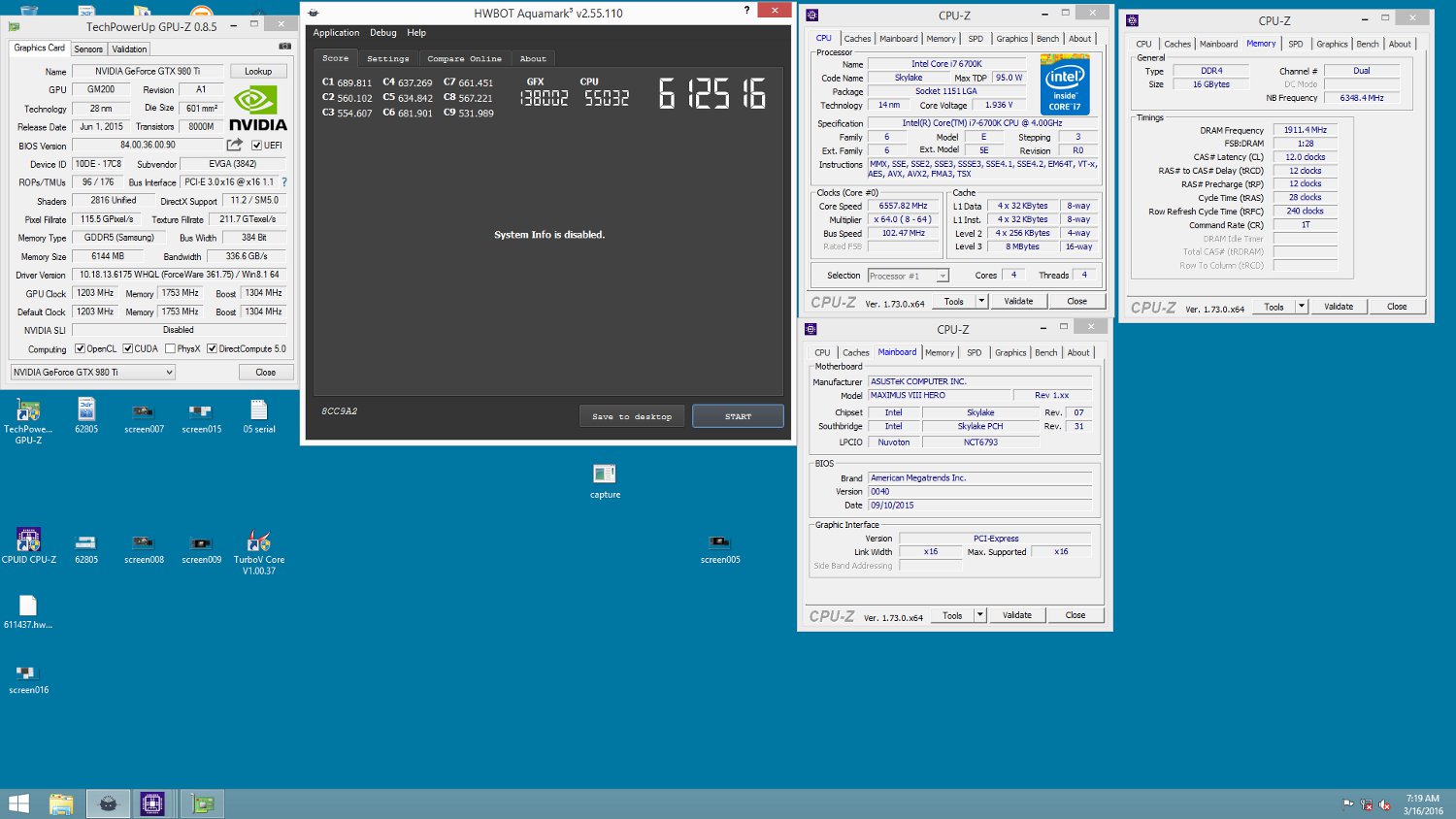1456x819 pixels.
Task: Expand Tools dropdown arrow in CPU-Z Mainboard window
Action: coord(980,615)
